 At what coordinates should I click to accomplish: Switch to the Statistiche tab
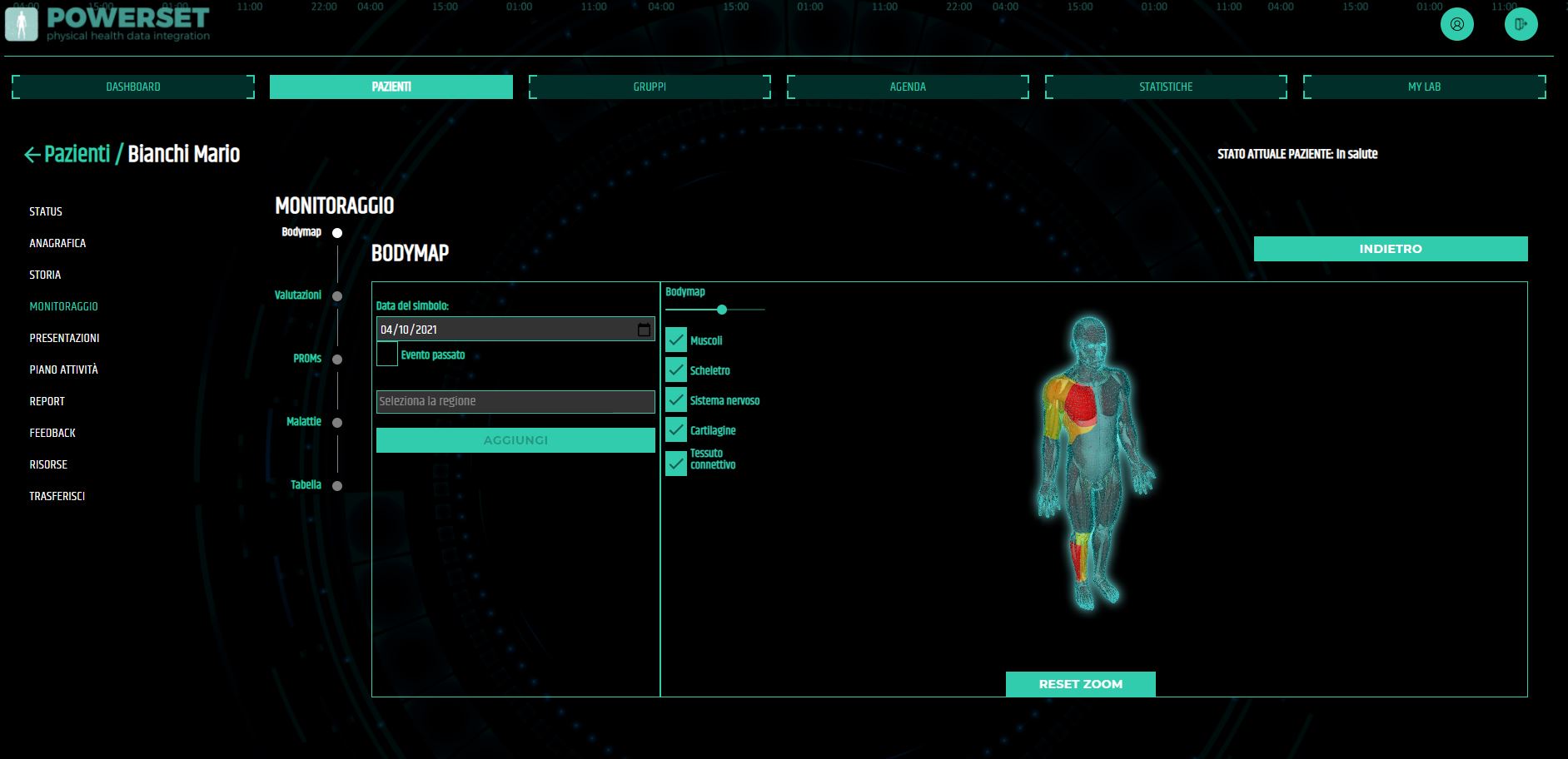click(1166, 87)
